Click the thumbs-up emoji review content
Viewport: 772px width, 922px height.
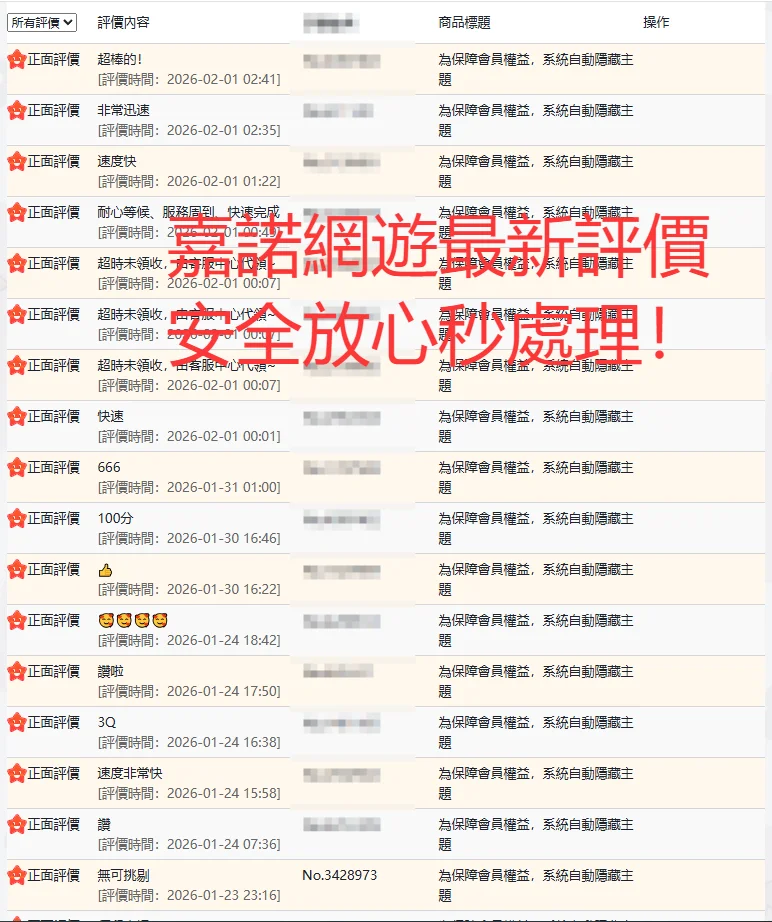(105, 570)
